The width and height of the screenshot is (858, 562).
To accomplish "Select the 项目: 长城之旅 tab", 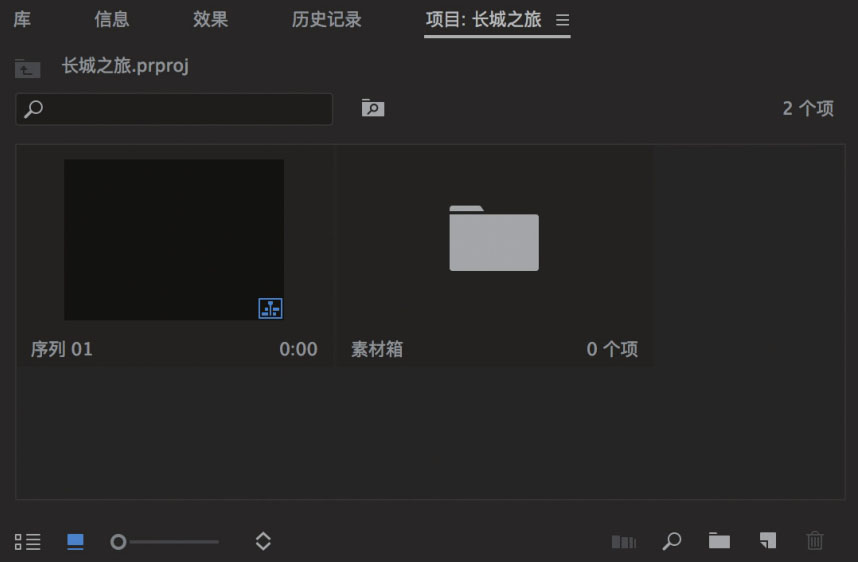I will pos(483,19).
